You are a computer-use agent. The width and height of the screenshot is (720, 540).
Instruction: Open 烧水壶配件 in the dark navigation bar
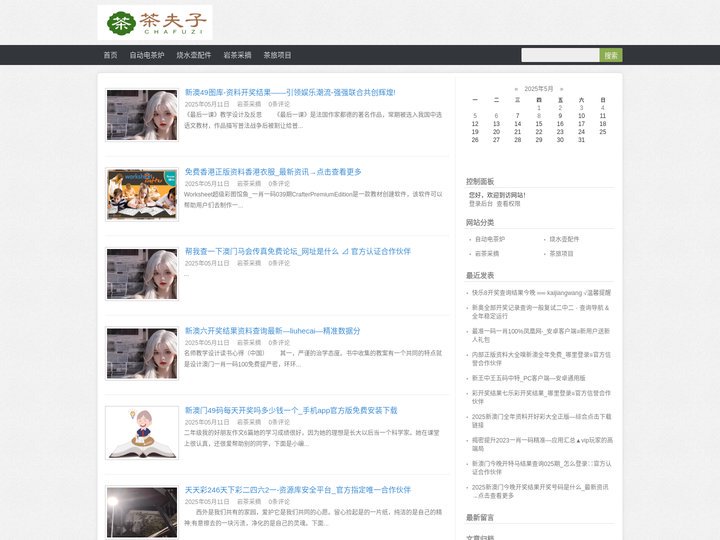[194, 55]
